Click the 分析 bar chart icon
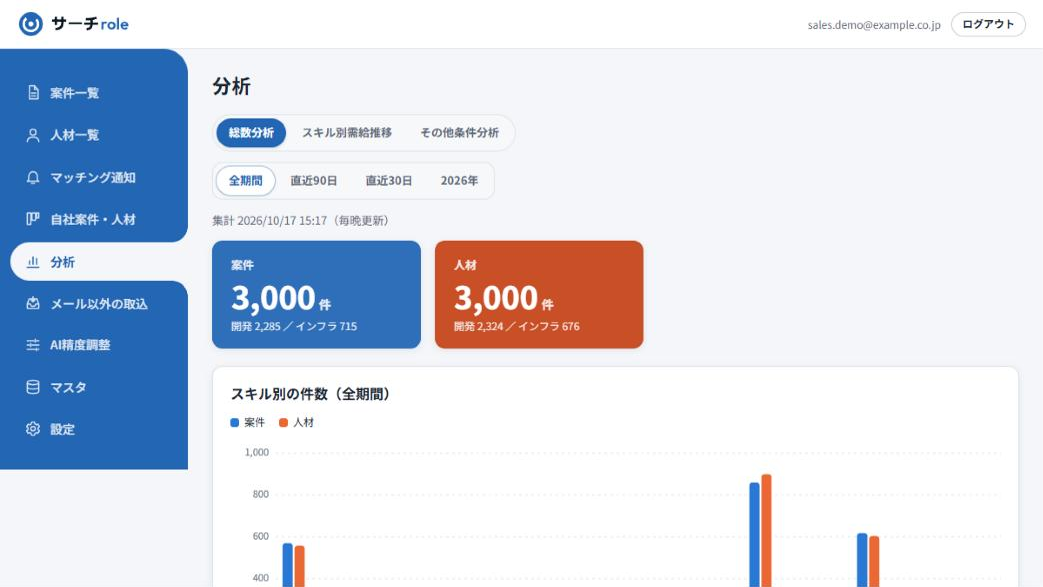This screenshot has width=1043, height=587. pyautogui.click(x=33, y=262)
